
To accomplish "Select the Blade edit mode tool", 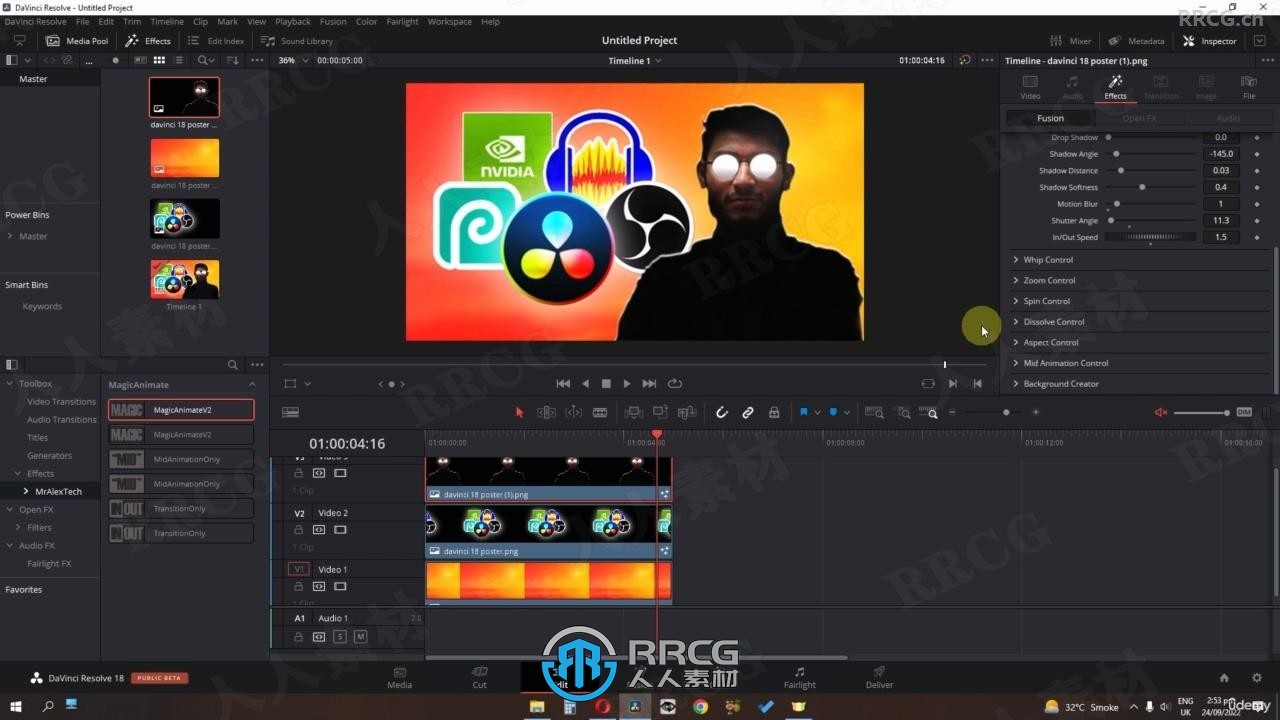I will [600, 412].
